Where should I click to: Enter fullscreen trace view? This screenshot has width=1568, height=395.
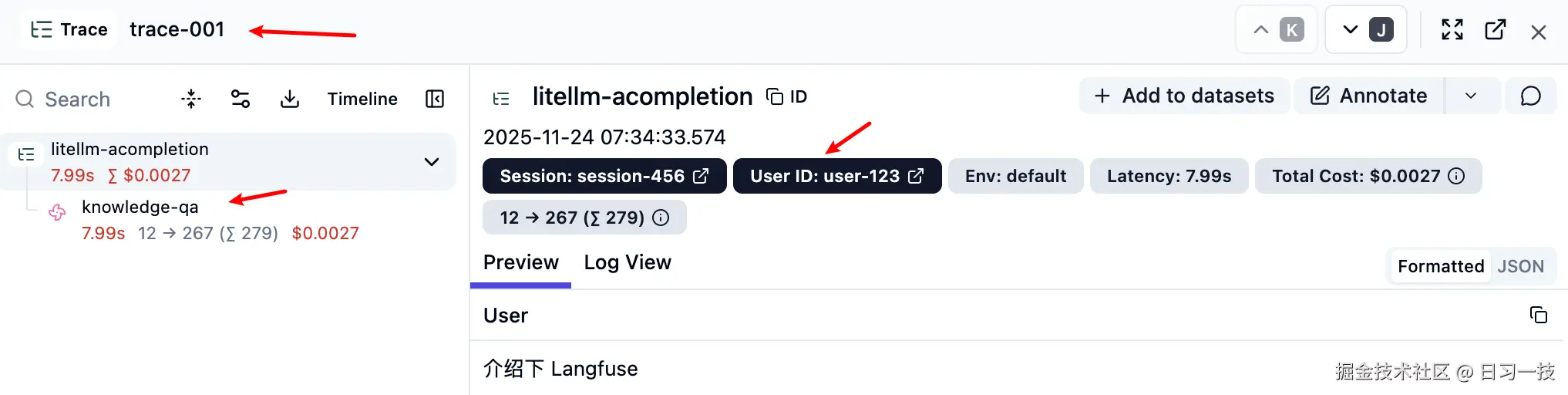point(1452,30)
